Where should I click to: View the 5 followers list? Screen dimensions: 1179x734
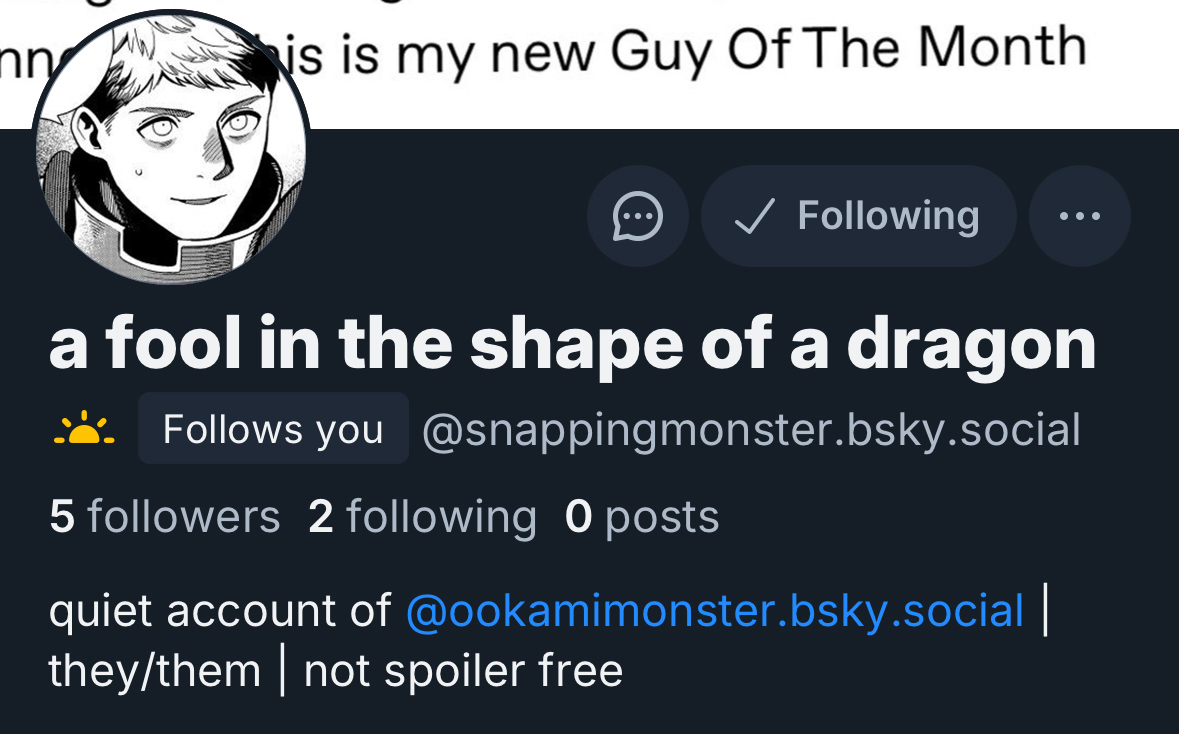coord(164,517)
